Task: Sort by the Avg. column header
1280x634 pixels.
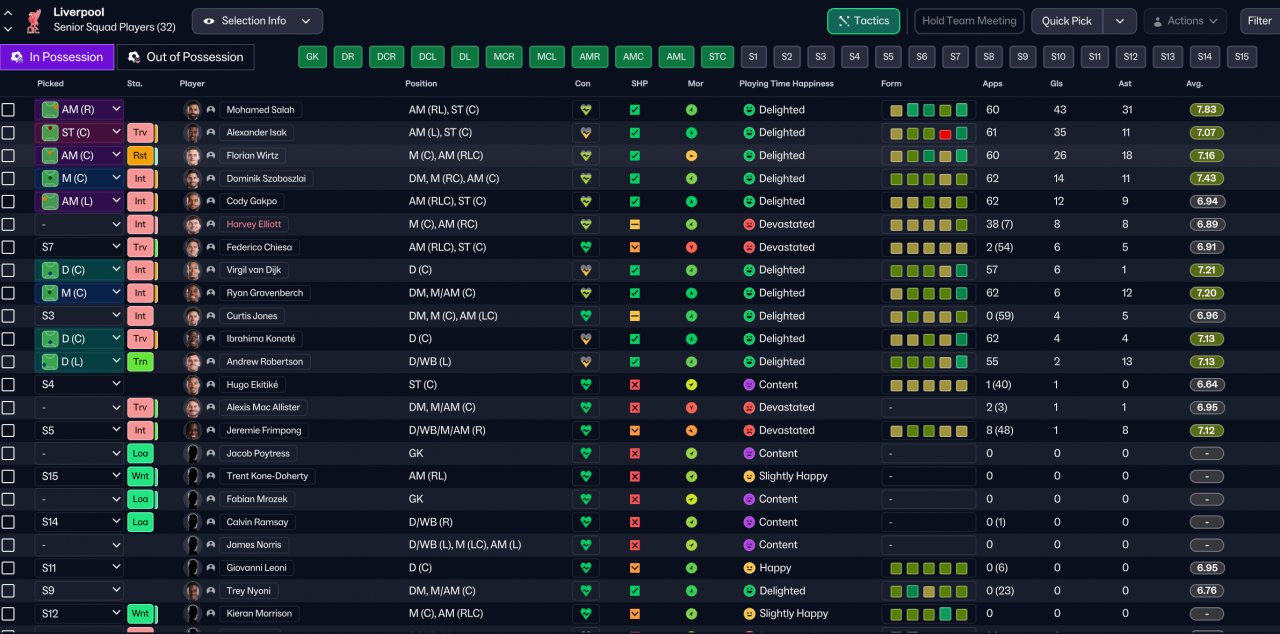Action: click(1194, 84)
